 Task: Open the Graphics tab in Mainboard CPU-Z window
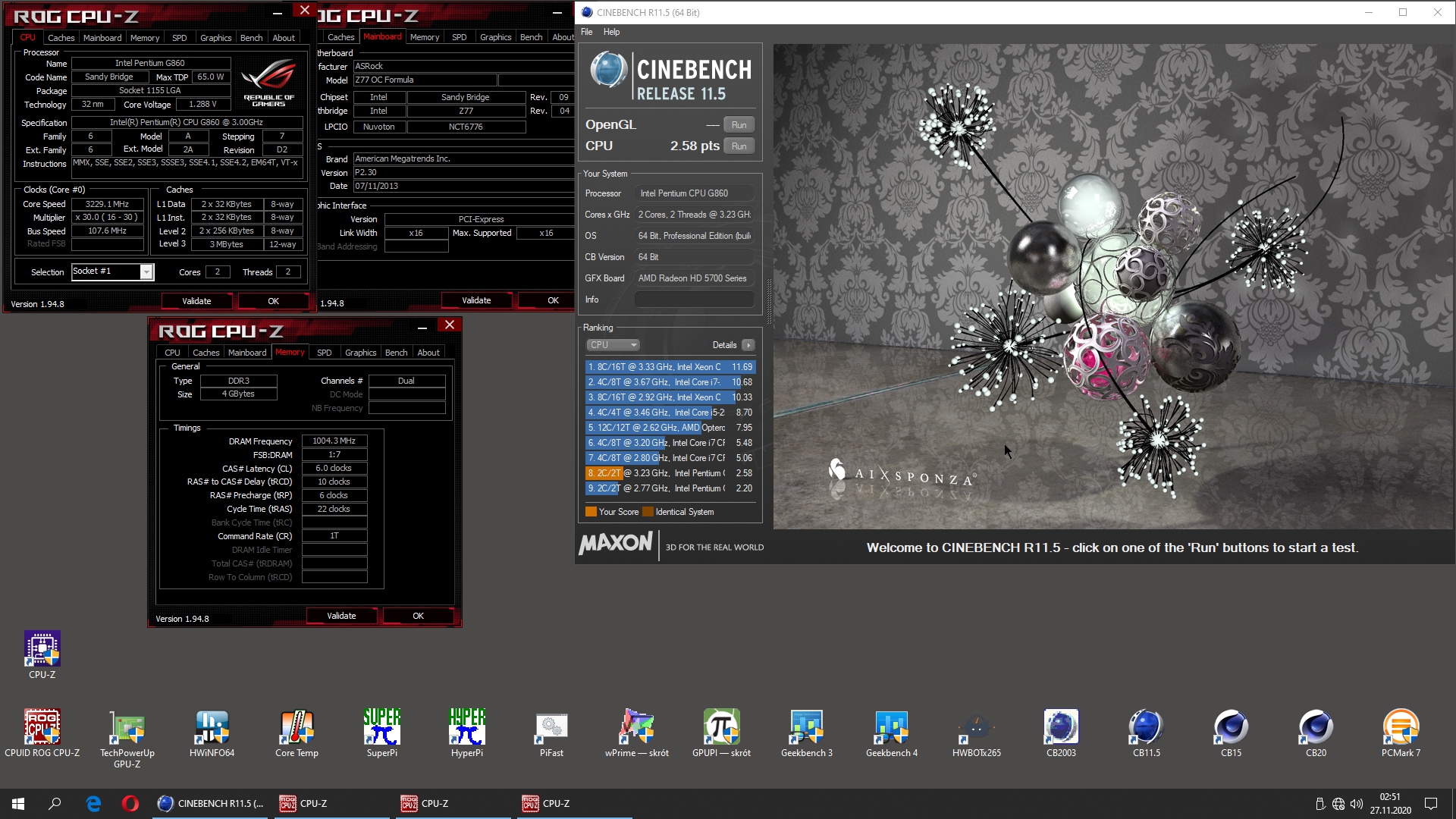496,37
